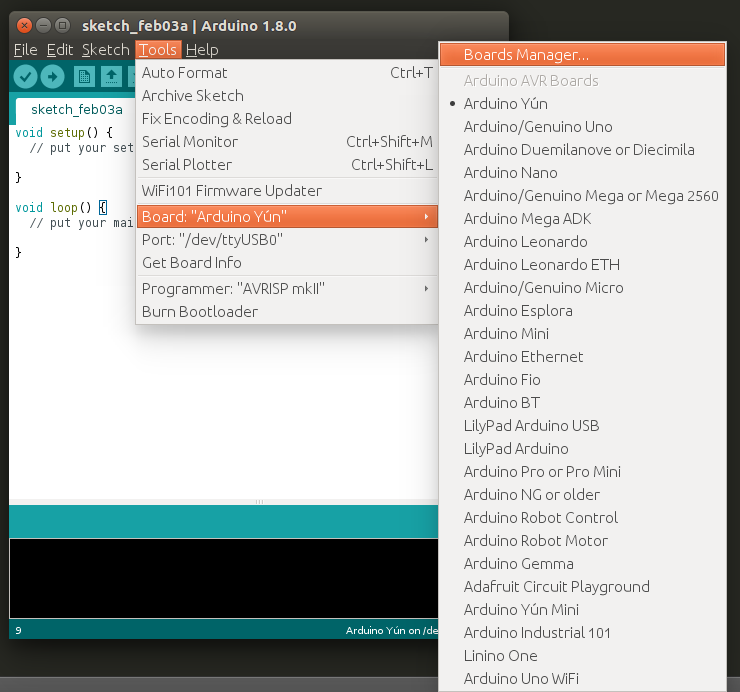The image size is (740, 692).
Task: Open Boards Manager...
Action: tap(582, 55)
